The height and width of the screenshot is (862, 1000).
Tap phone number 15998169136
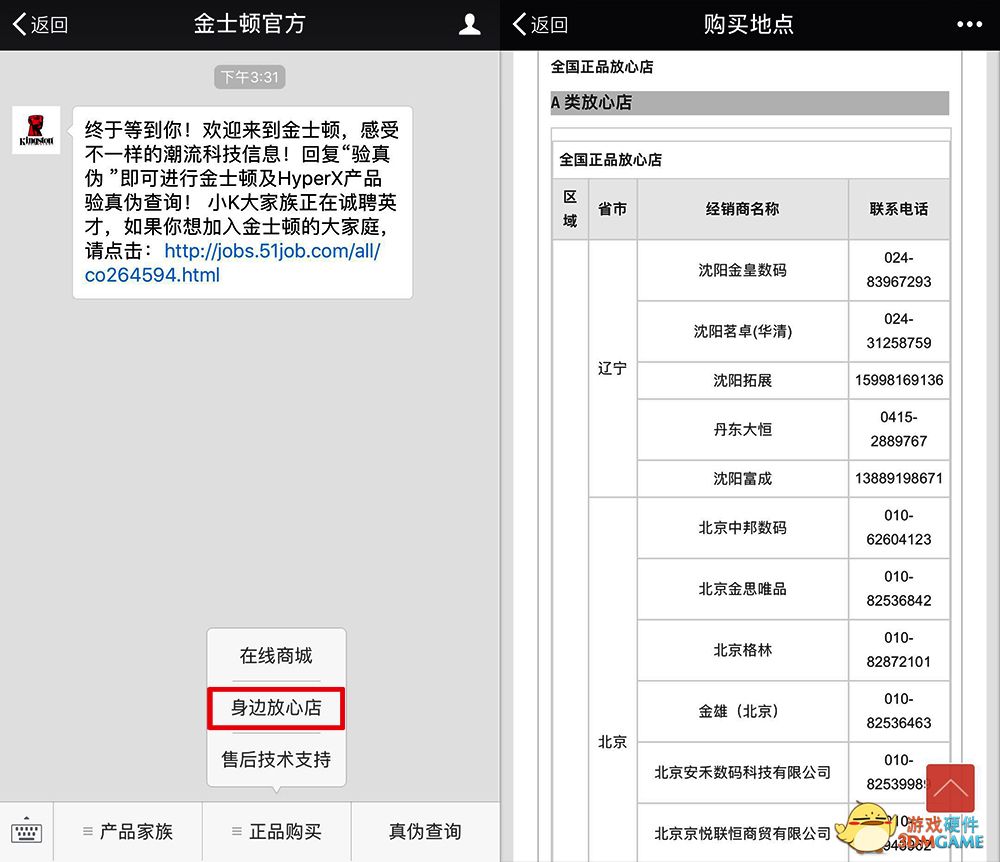pos(899,381)
